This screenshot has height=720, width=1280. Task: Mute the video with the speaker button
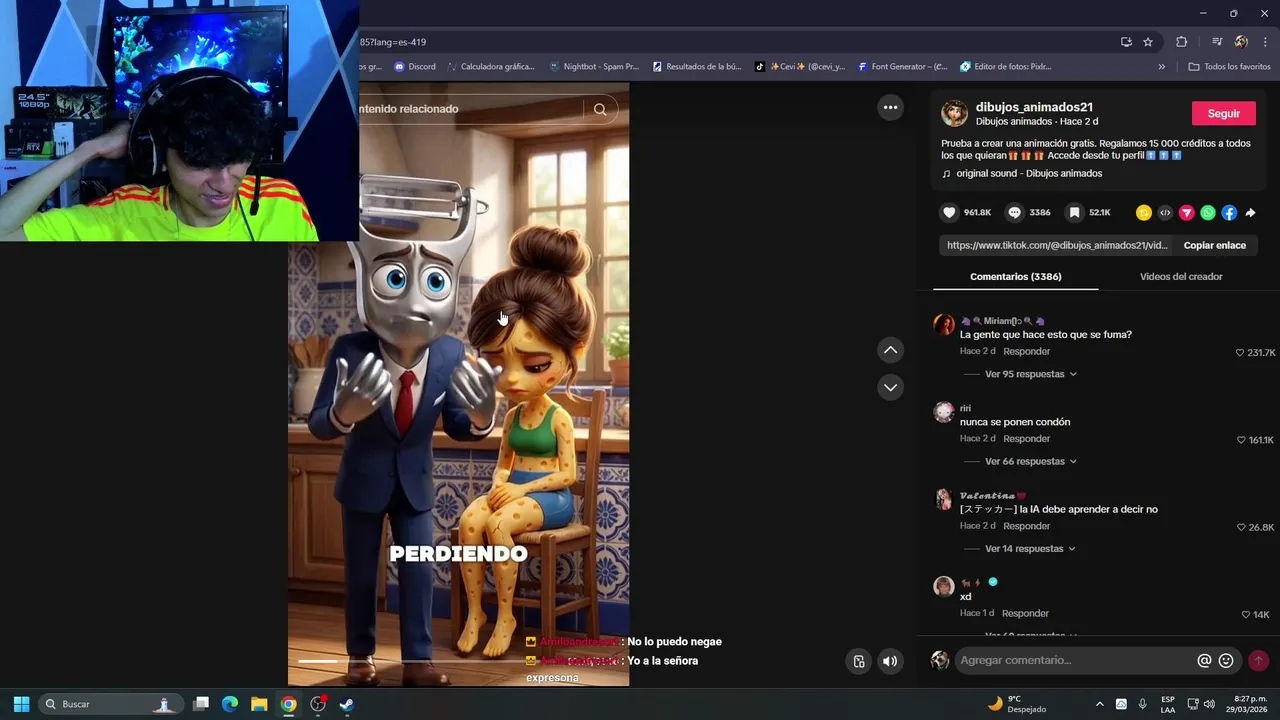pos(890,661)
